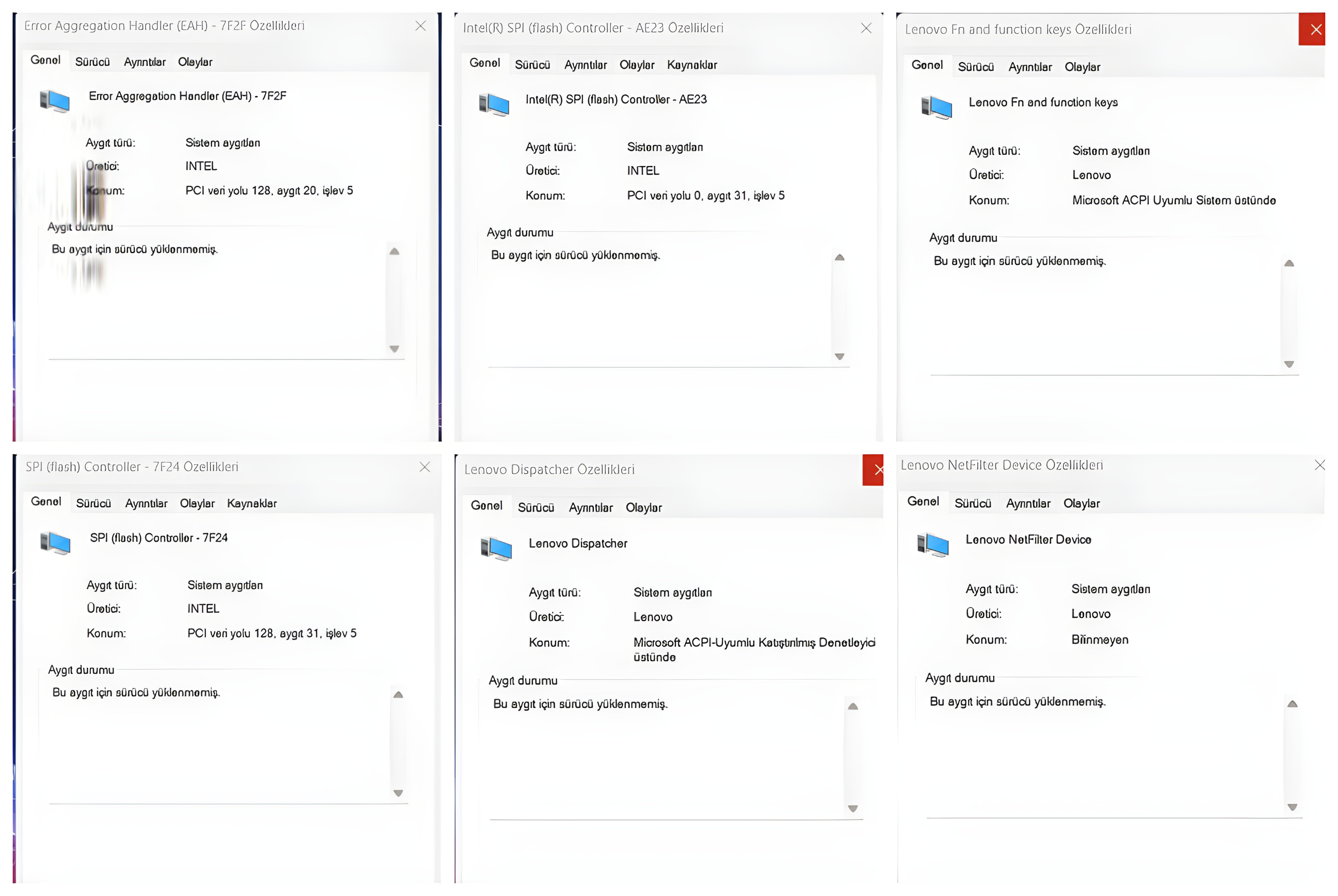
Task: Open Sürücü tab in SPI Controller 7F24 window
Action: pyautogui.click(x=94, y=504)
